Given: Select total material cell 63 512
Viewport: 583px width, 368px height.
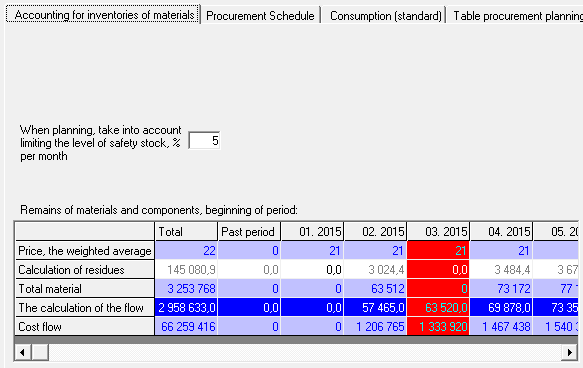Looking at the screenshot, I should tap(375, 288).
